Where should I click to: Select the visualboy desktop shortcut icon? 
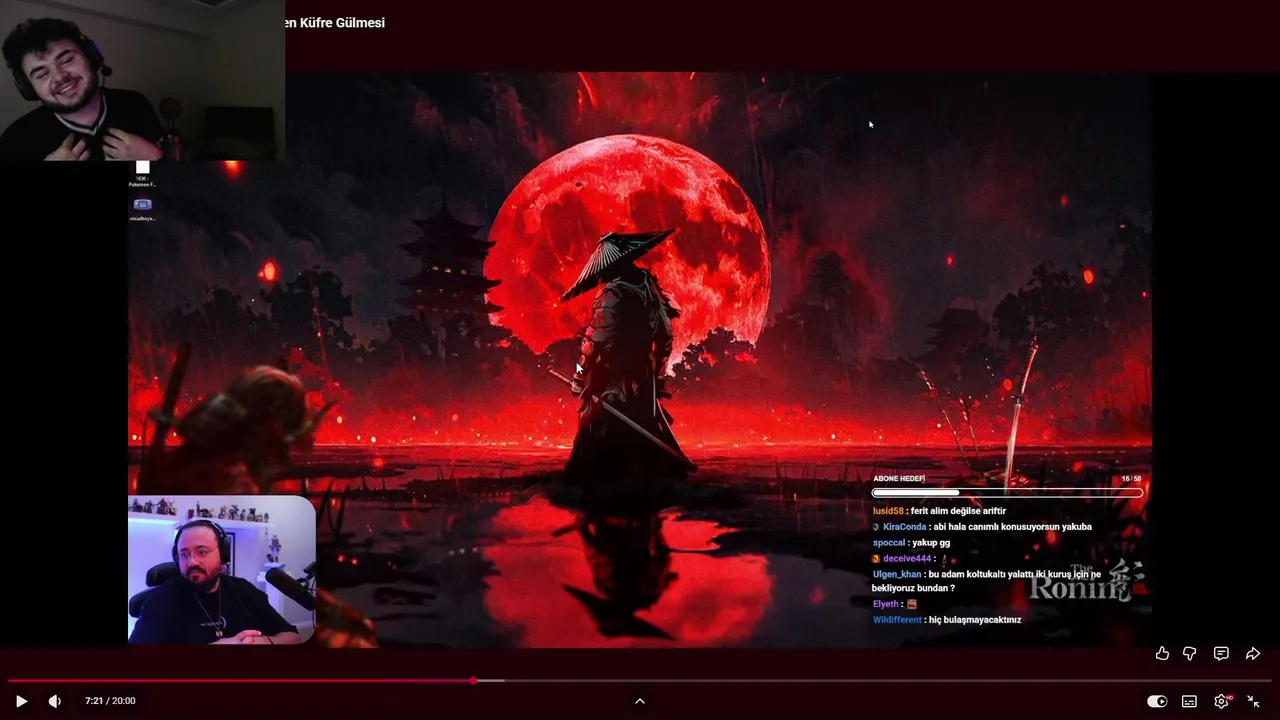[142, 209]
